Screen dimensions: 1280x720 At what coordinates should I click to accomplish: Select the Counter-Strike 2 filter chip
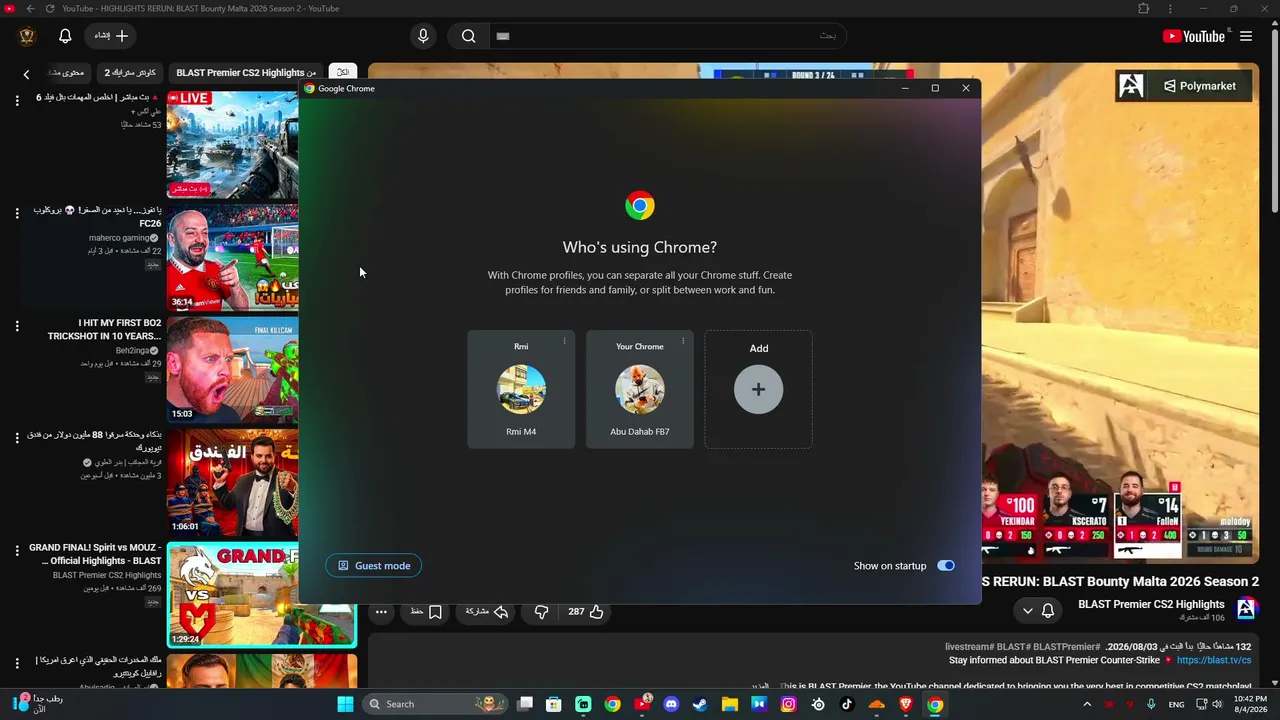pyautogui.click(x=130, y=73)
